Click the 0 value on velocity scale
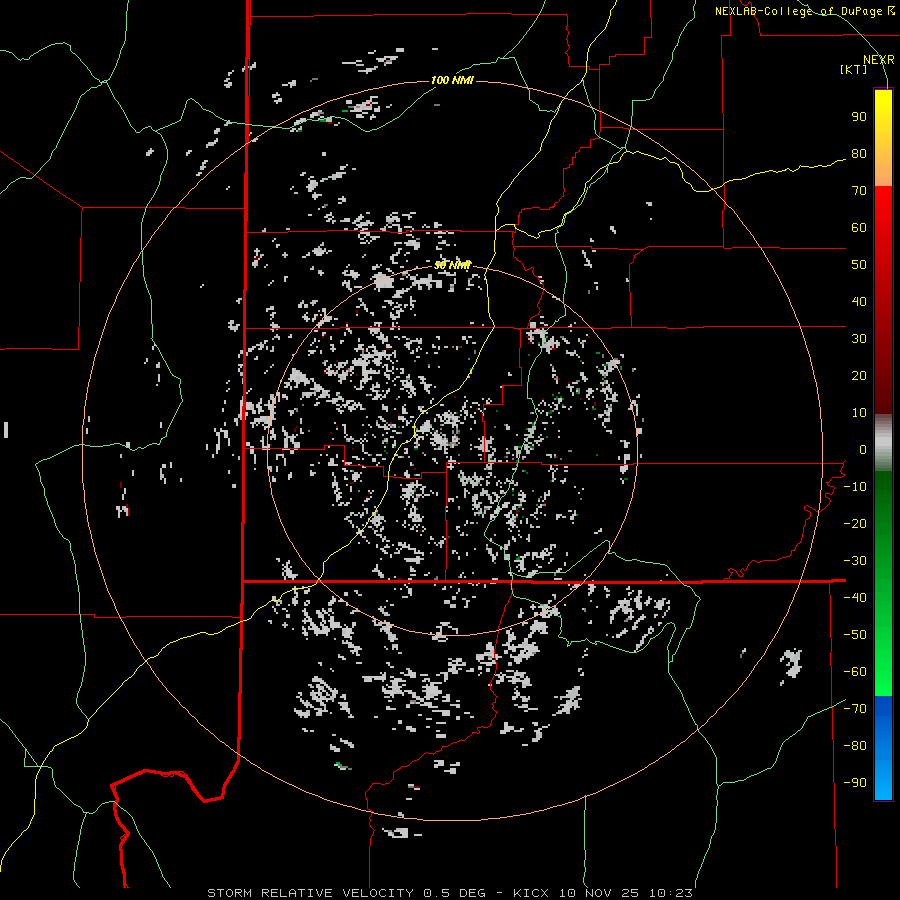This screenshot has height=900, width=900. tap(863, 450)
